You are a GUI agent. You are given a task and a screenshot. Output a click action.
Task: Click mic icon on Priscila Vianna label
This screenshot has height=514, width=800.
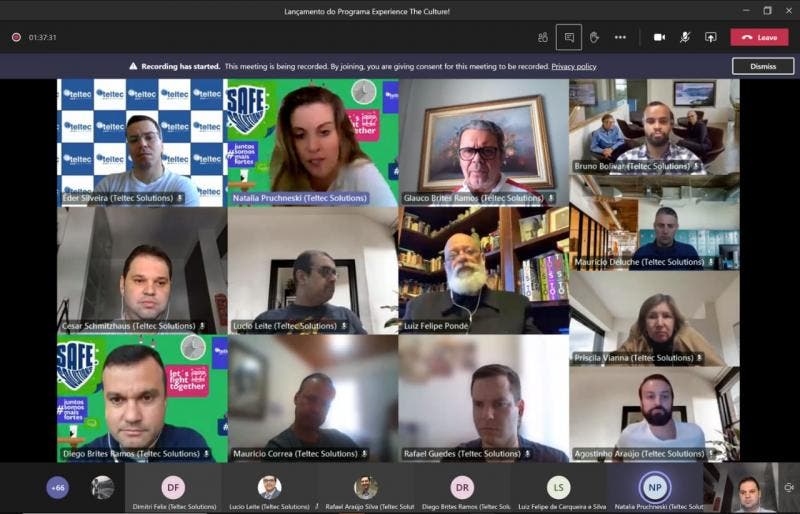(699, 358)
